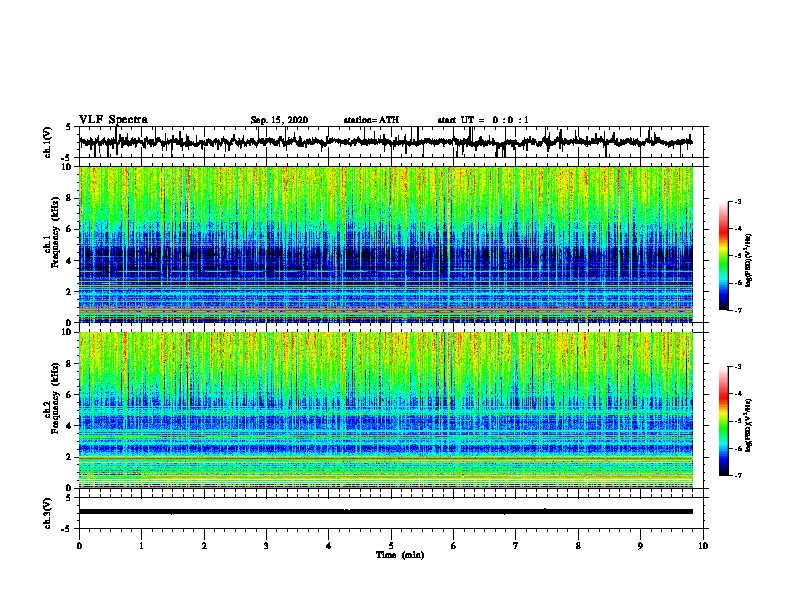
Task: Click the "9" minute tick label
Action: point(640,546)
